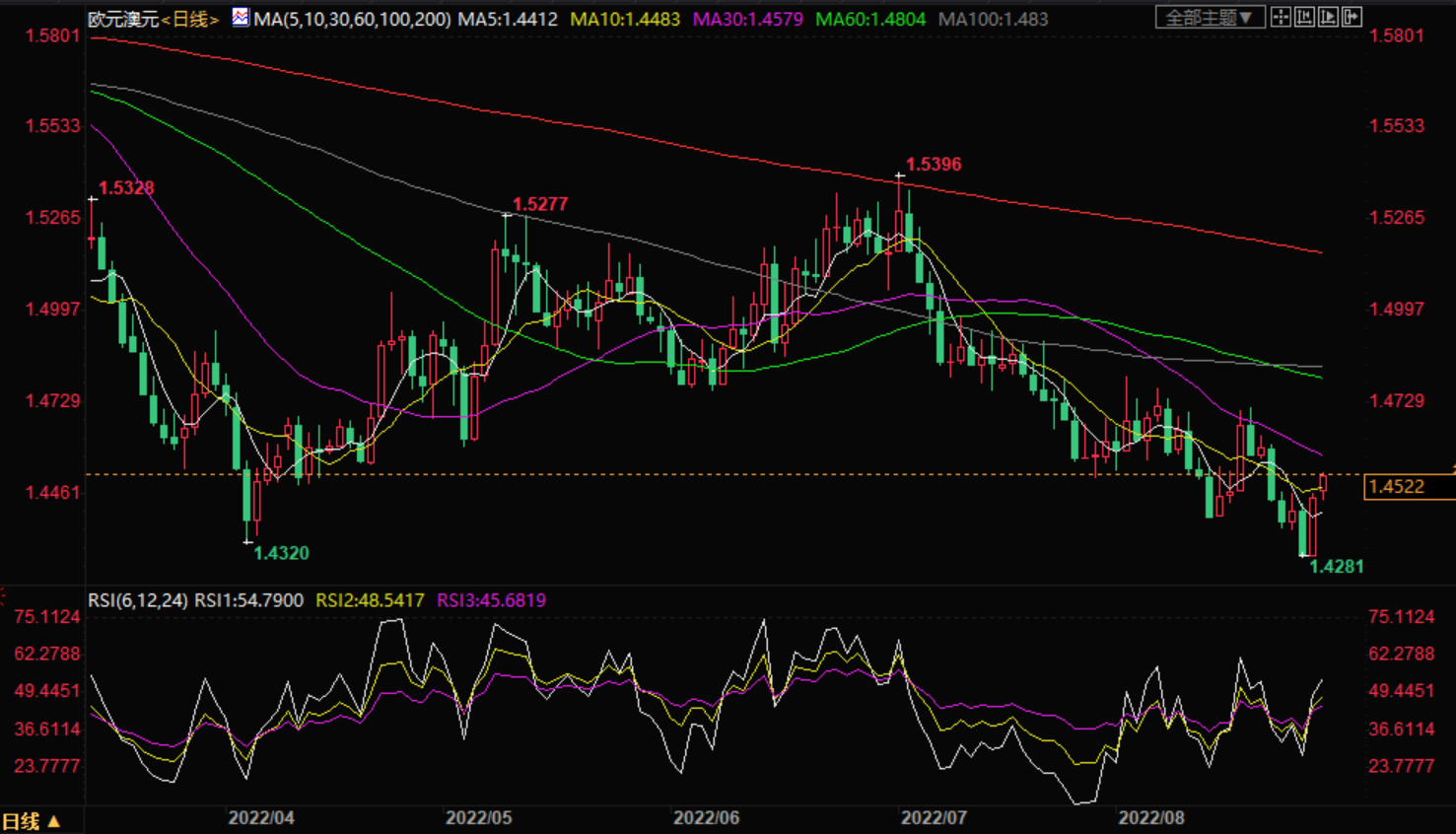The width and height of the screenshot is (1456, 834).
Task: Click the RSI3:45.6819 legend label
Action: tap(491, 600)
